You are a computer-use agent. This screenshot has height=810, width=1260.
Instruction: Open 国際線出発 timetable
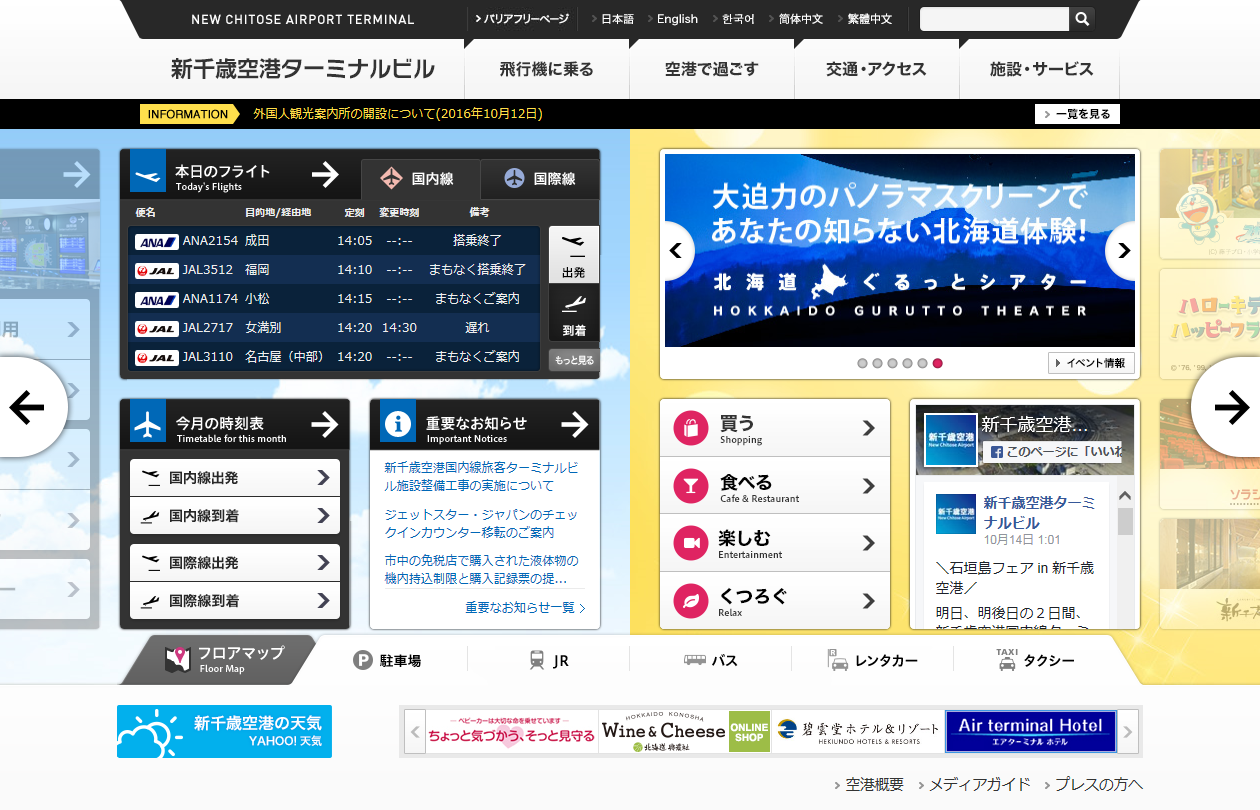(x=235, y=563)
